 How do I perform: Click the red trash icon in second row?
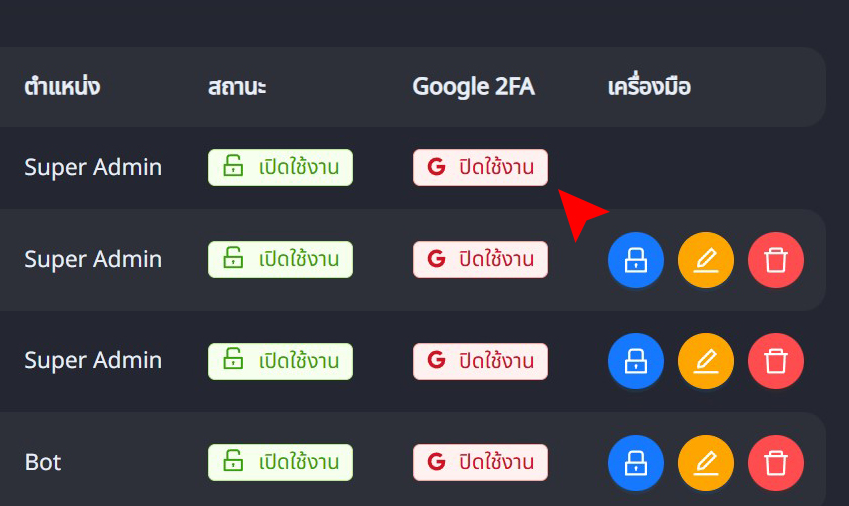[775, 260]
